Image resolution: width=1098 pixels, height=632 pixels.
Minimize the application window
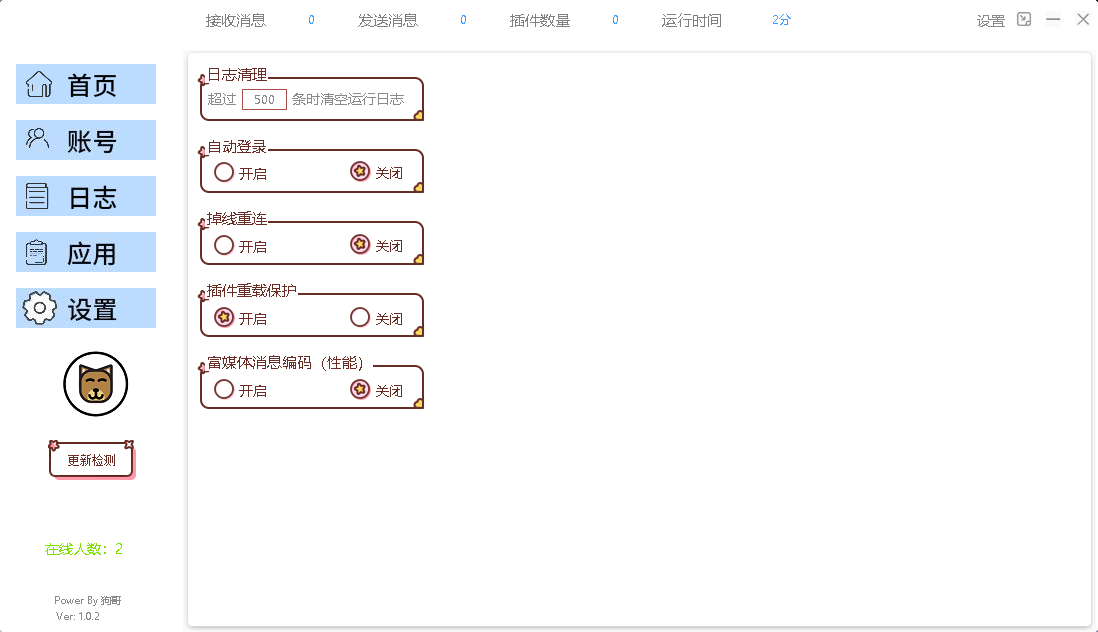(1053, 19)
